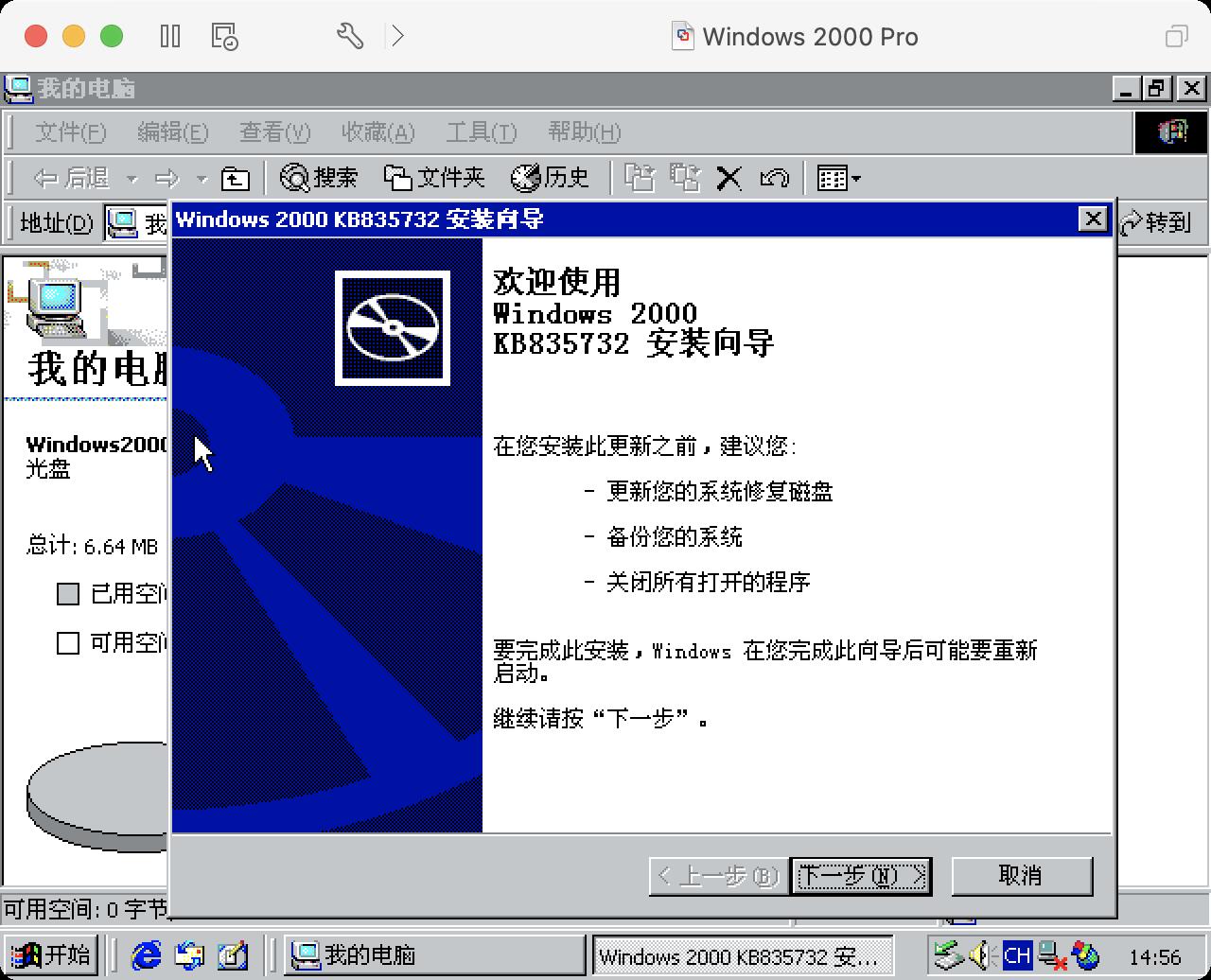Click the disabled 上一步(B) back button
Screen dimensions: 1211x980
[719, 876]
